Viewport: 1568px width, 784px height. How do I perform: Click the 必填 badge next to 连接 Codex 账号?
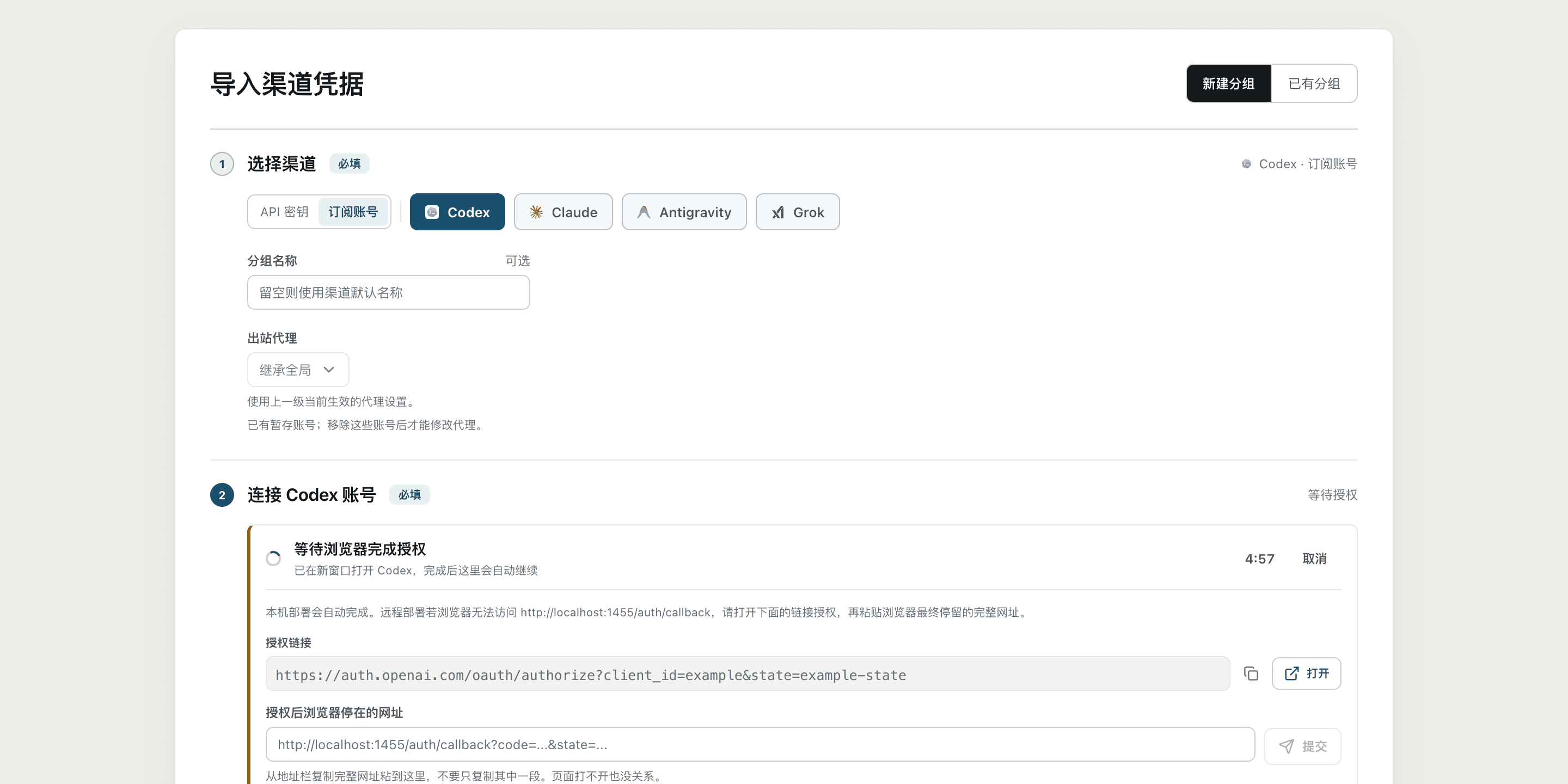coord(409,495)
